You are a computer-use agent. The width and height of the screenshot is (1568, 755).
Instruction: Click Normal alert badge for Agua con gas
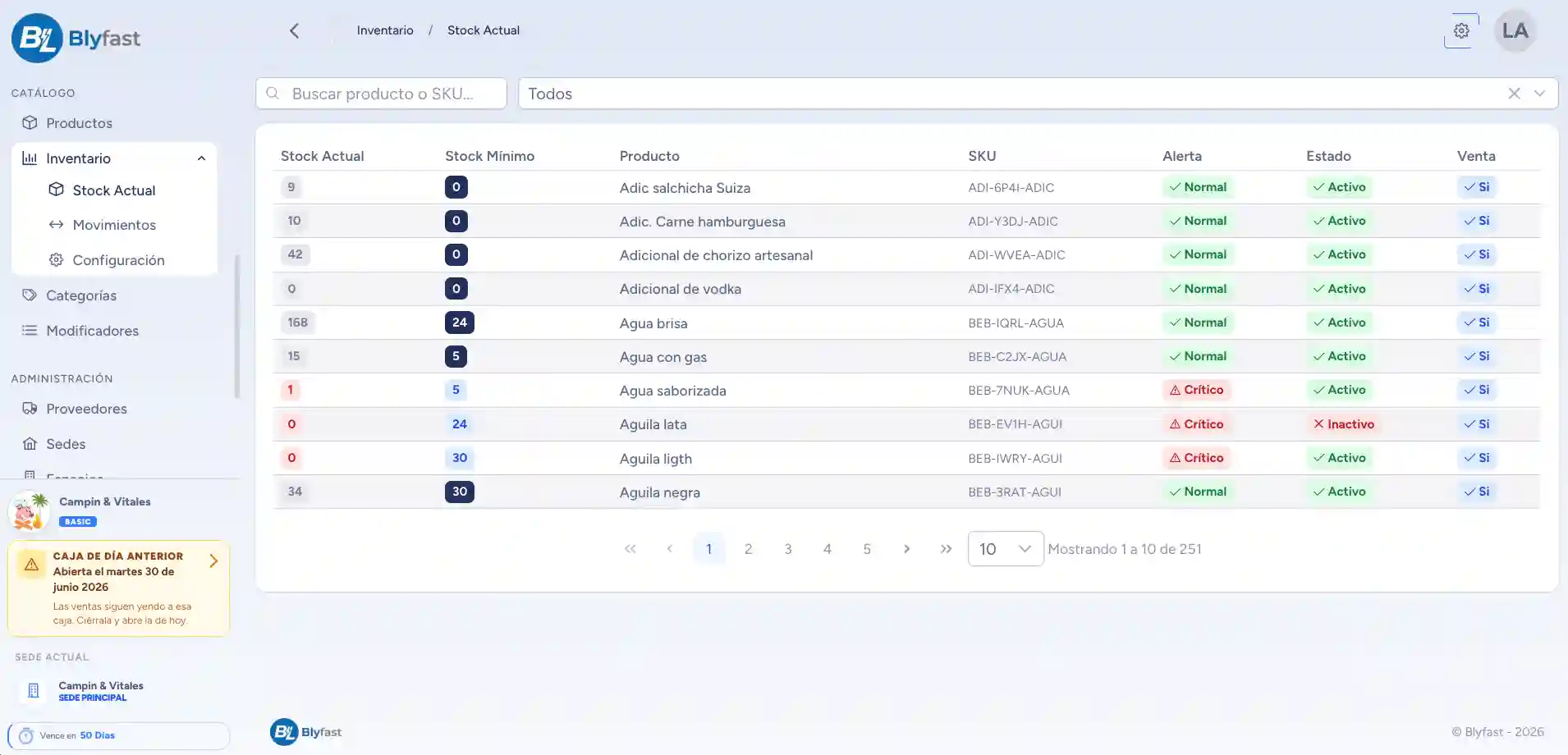pos(1198,356)
